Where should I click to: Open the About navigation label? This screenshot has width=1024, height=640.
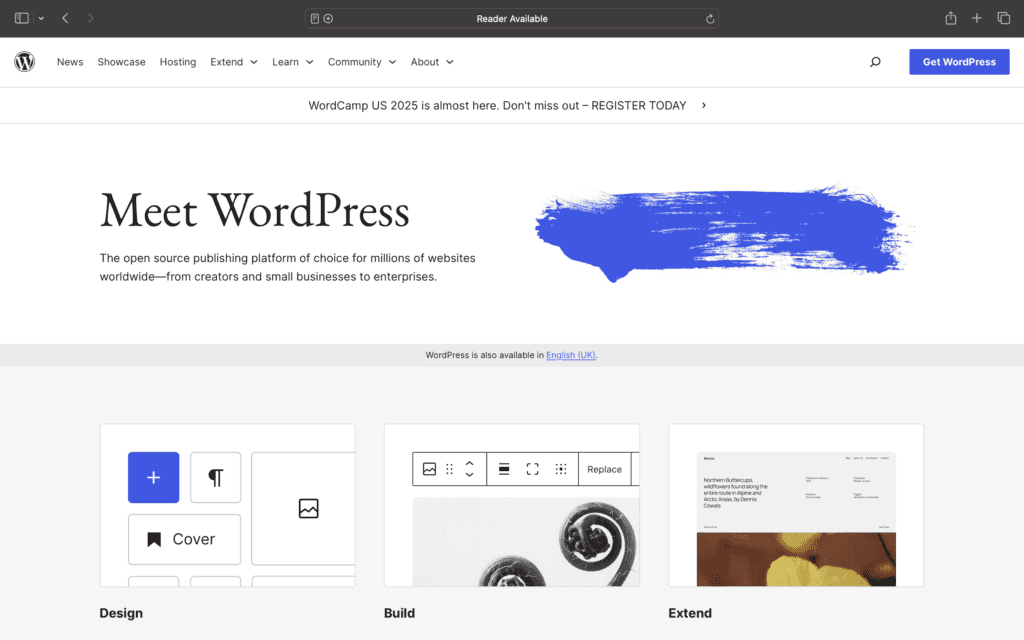click(424, 62)
